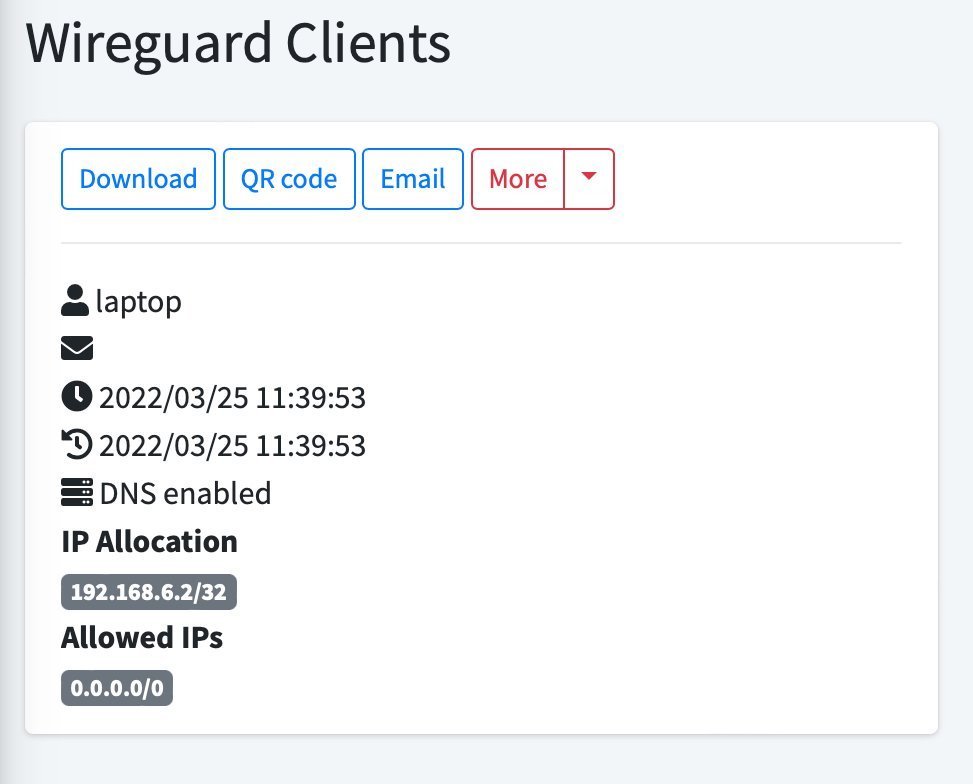Select the 0.0.0.0/0 allowed IP badge

pos(117,689)
